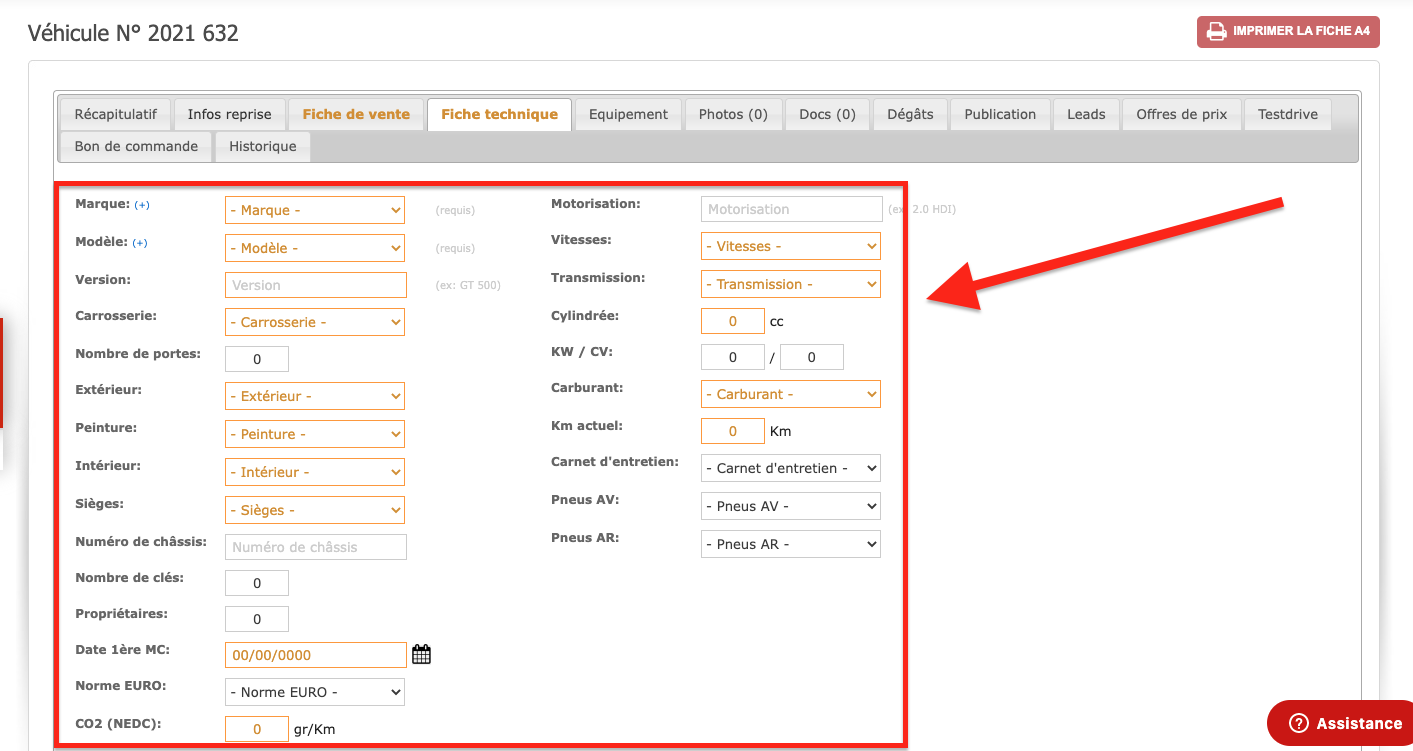This screenshot has width=1413, height=751.
Task: Open the Carnet d'entretien dropdown
Action: point(791,468)
